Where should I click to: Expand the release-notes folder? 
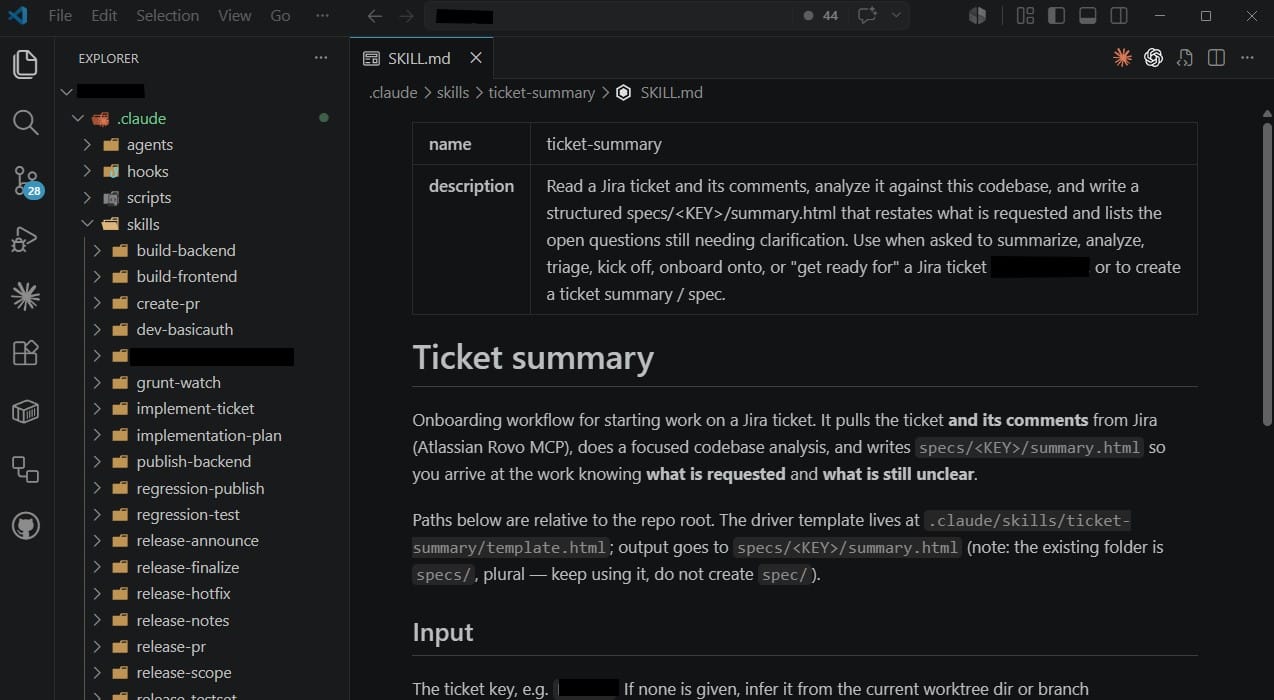tap(97, 620)
